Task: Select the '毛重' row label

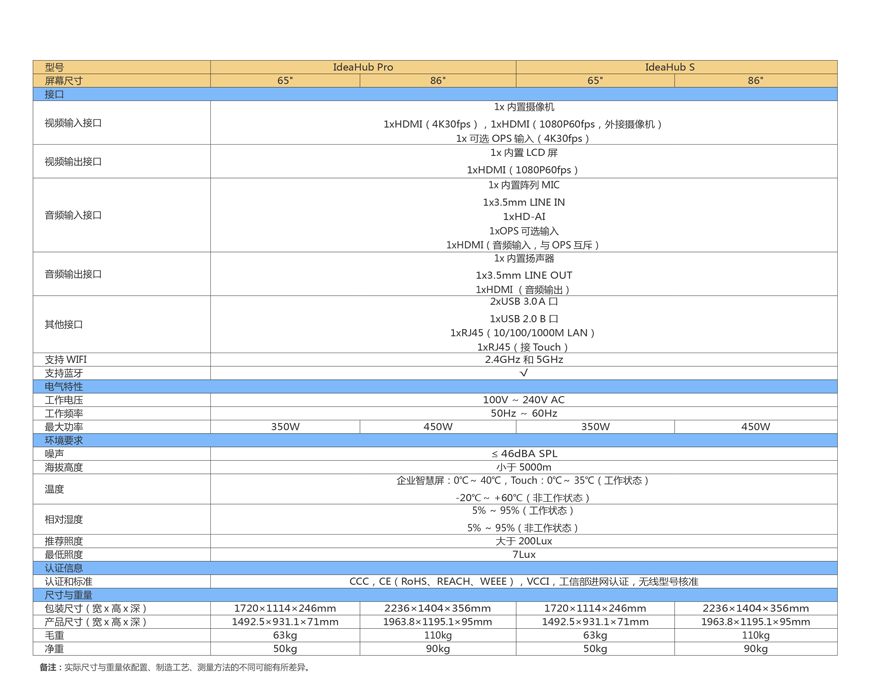Action: (x=54, y=636)
